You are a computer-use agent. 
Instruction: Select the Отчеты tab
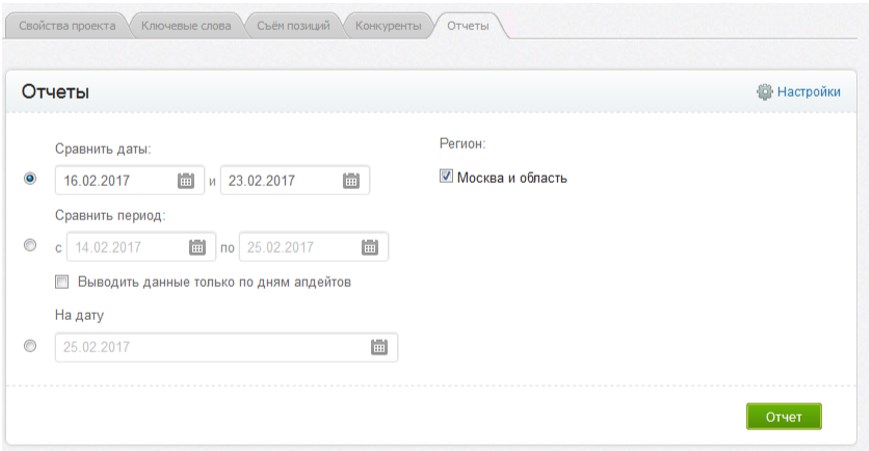(x=468, y=26)
